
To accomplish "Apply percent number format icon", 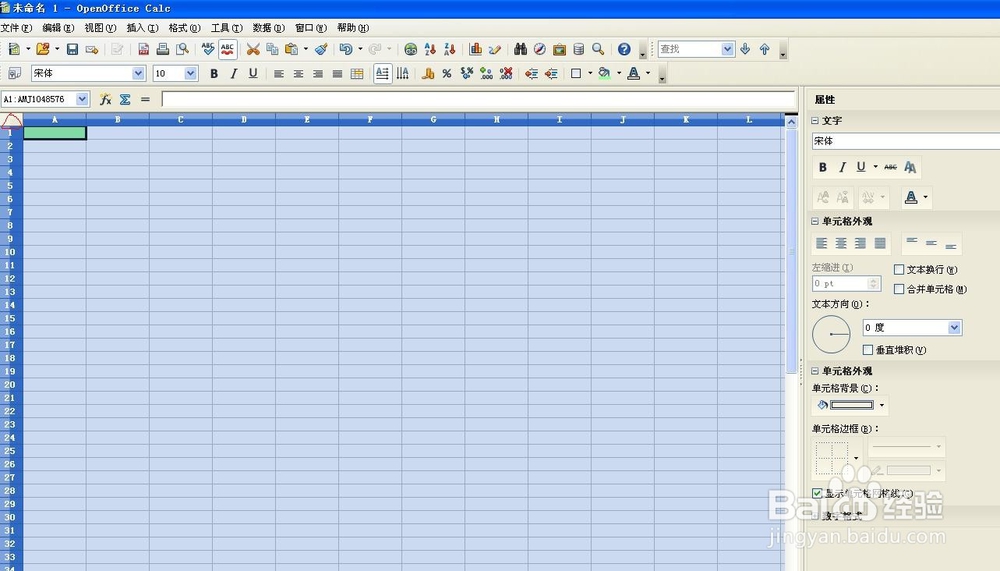I will click(x=447, y=73).
